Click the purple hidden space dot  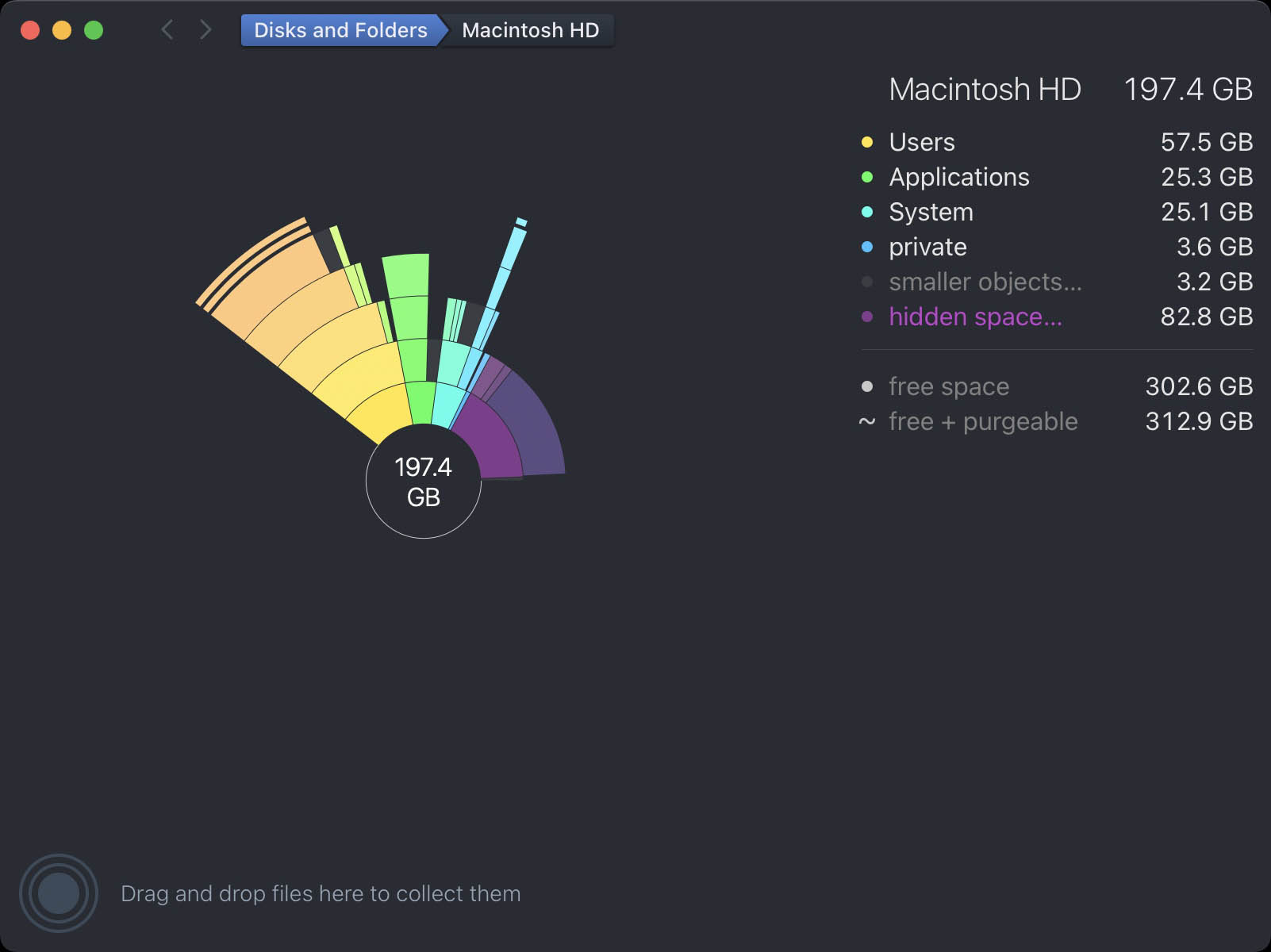pyautogui.click(x=867, y=317)
